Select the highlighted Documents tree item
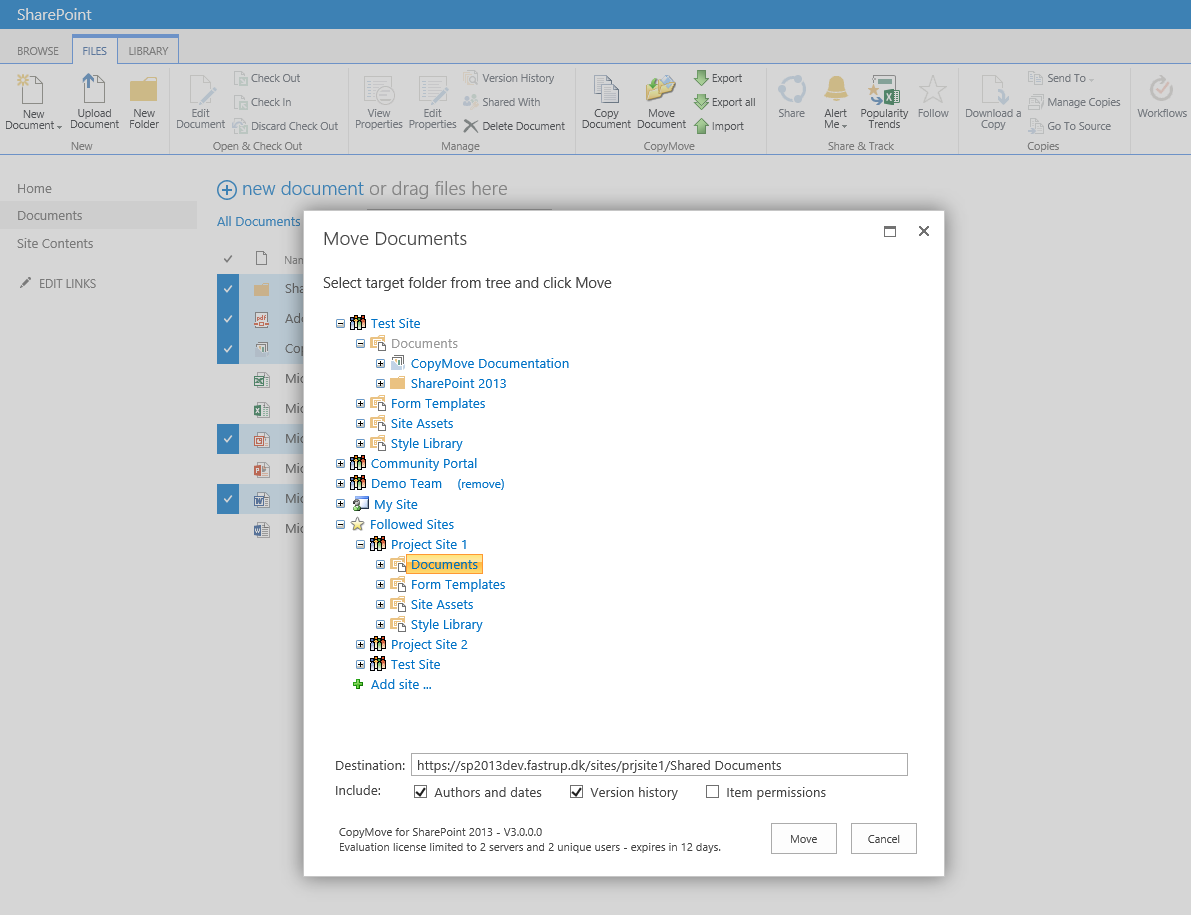Image resolution: width=1191 pixels, height=915 pixels. click(444, 564)
